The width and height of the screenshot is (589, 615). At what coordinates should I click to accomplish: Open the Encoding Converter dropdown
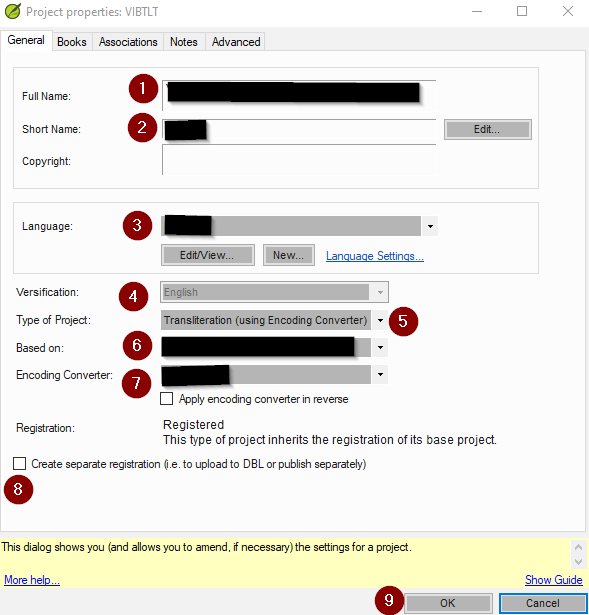point(380,375)
